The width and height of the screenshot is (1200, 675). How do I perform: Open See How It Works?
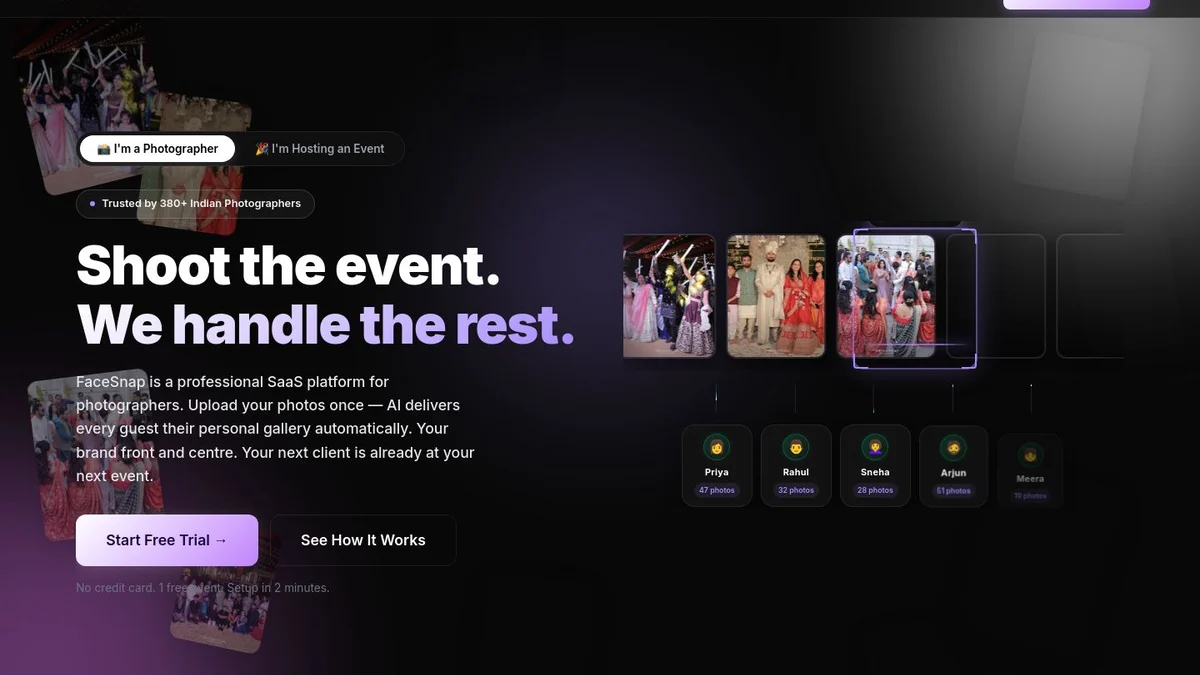pos(363,540)
